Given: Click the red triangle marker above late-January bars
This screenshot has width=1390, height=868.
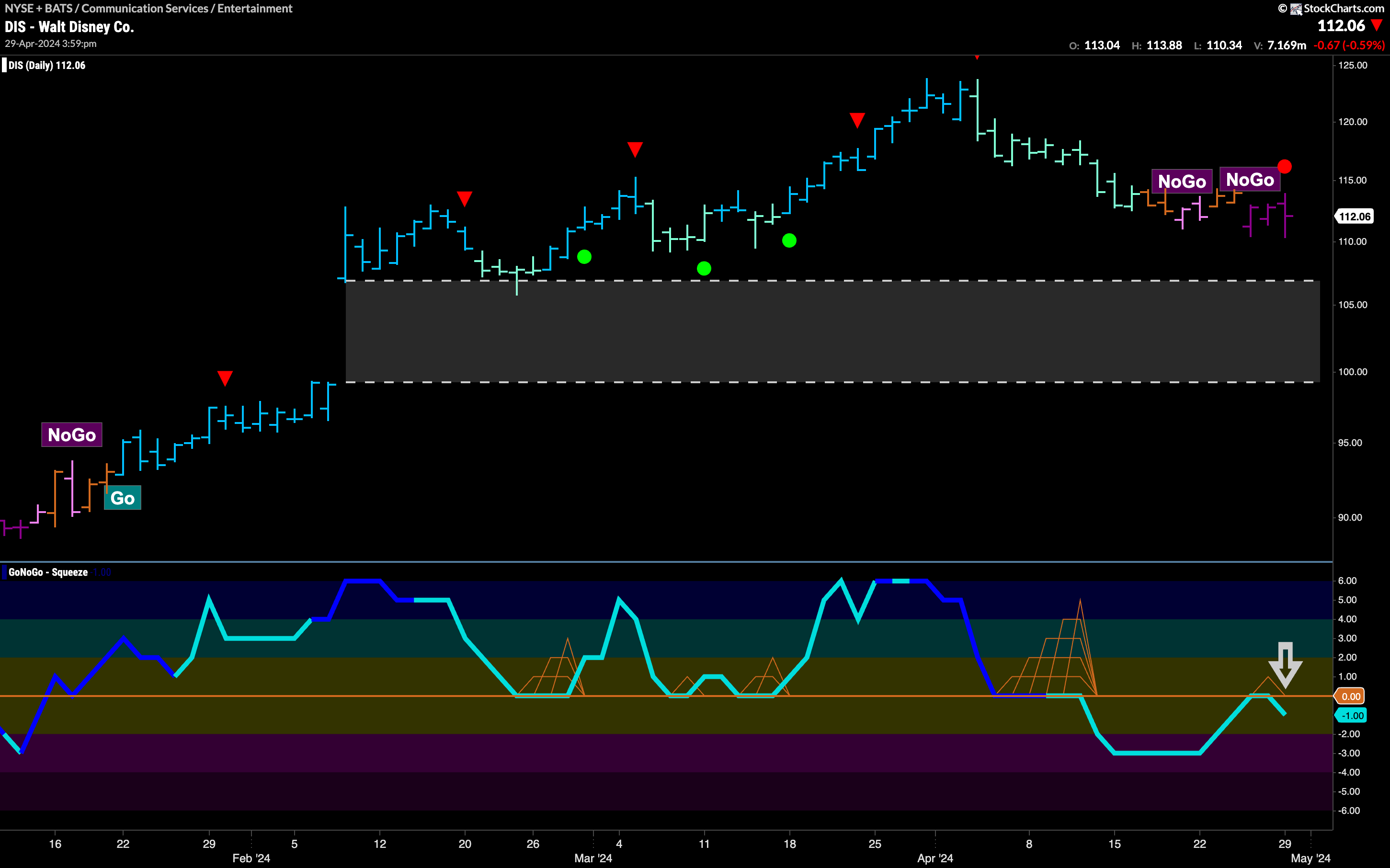Looking at the screenshot, I should [x=225, y=378].
